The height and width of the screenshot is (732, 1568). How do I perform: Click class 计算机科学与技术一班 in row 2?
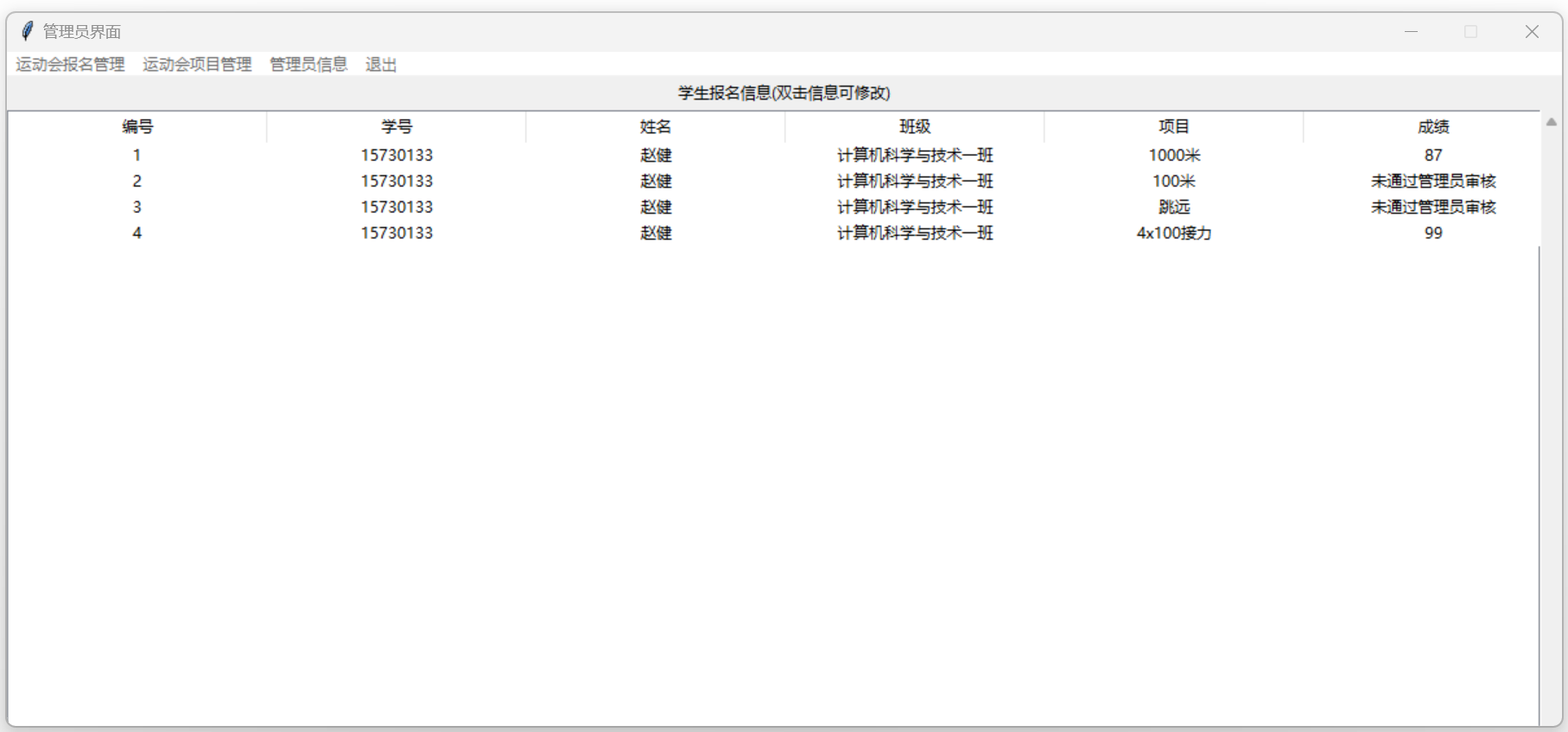[915, 181]
